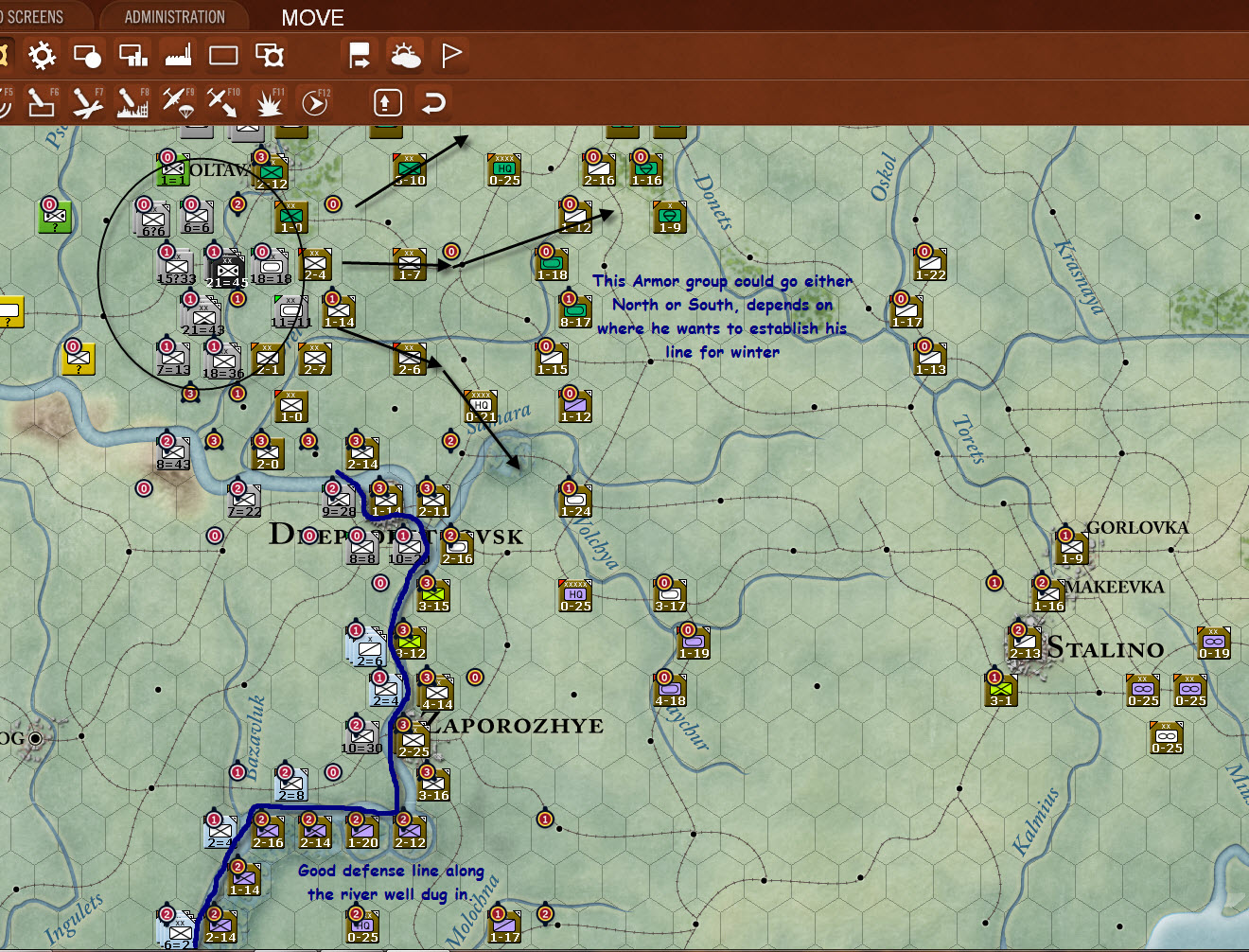Screen dimensions: 1249x952
Task: Select the 3-17 Soviet unit counter
Action: (670, 597)
